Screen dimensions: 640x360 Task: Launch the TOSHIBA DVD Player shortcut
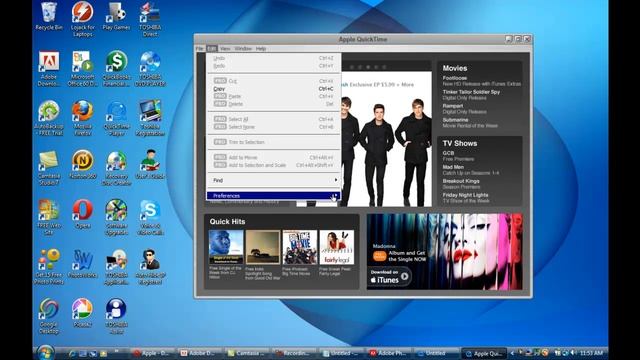150,69
